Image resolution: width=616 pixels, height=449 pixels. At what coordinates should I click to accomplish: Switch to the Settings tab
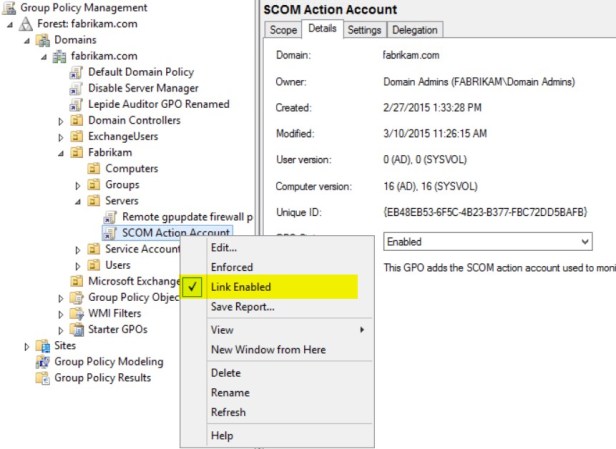364,30
